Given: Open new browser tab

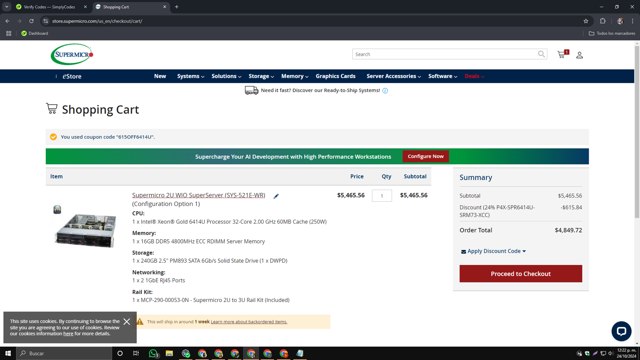Looking at the screenshot, I should point(176,7).
